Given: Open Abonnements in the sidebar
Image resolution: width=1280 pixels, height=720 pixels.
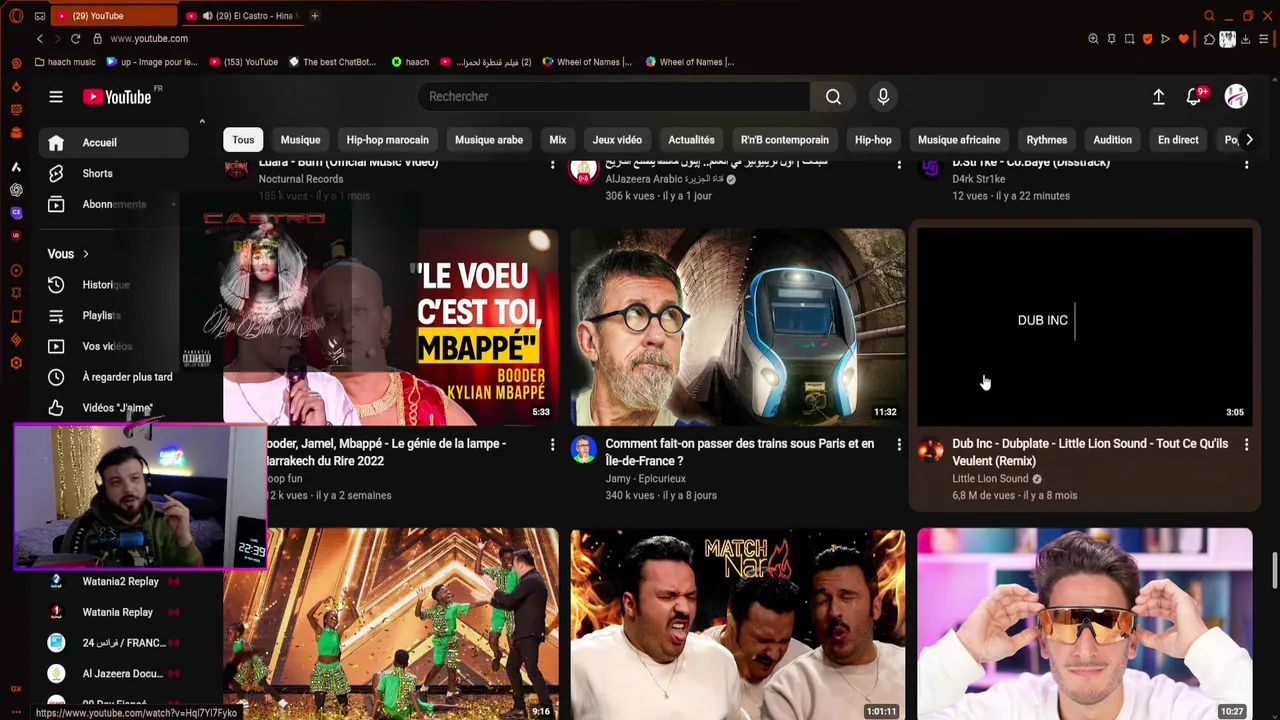Looking at the screenshot, I should (x=114, y=204).
